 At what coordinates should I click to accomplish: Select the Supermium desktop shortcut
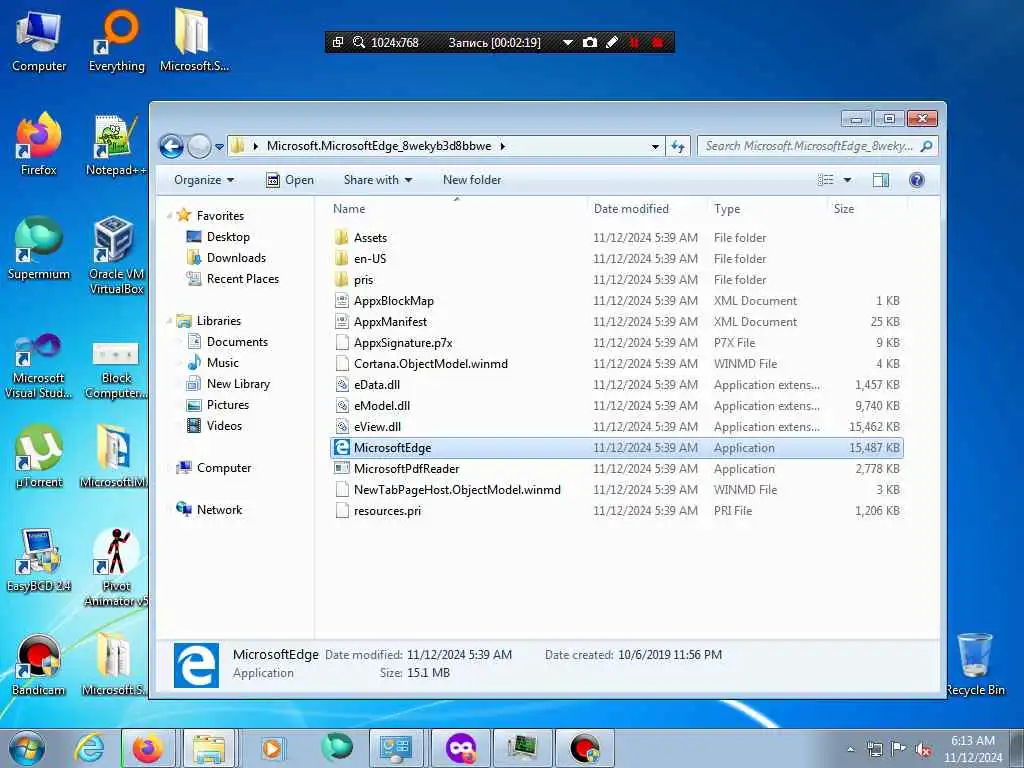[39, 249]
